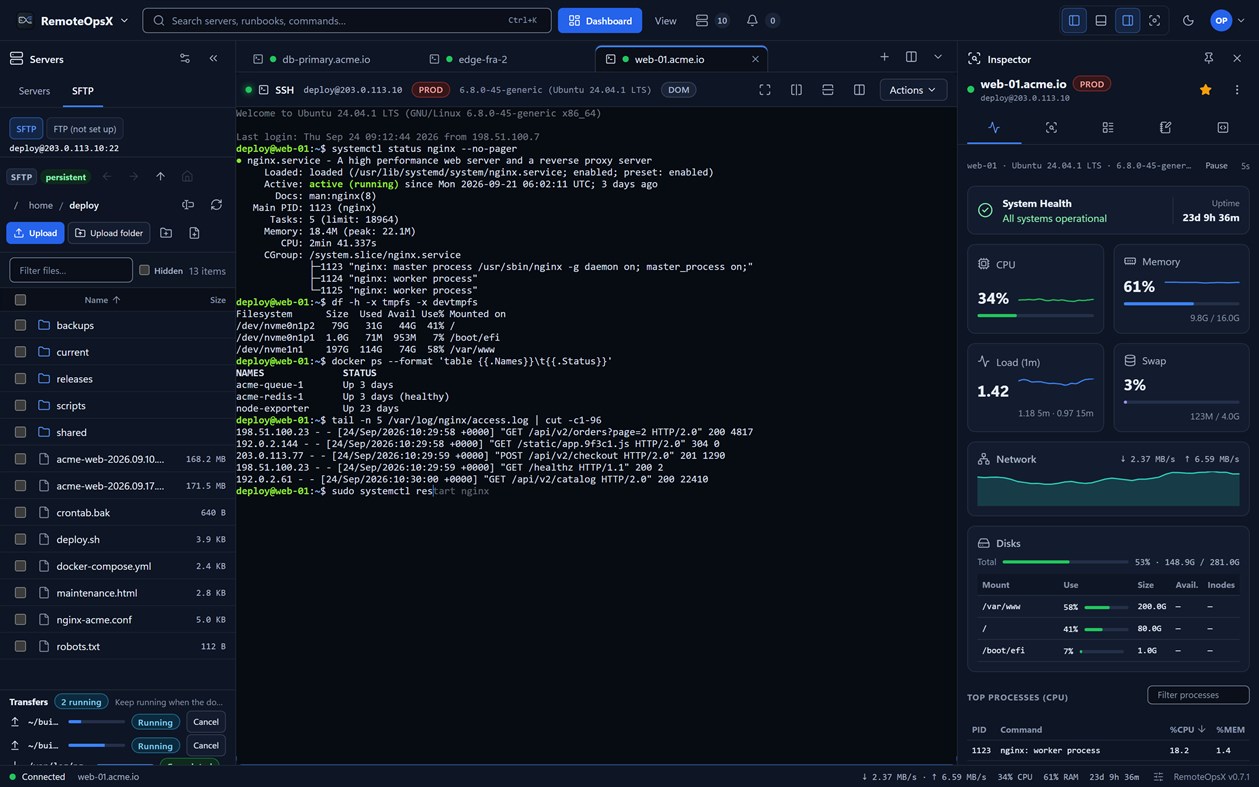Go to the Dashboard

(x=600, y=20)
